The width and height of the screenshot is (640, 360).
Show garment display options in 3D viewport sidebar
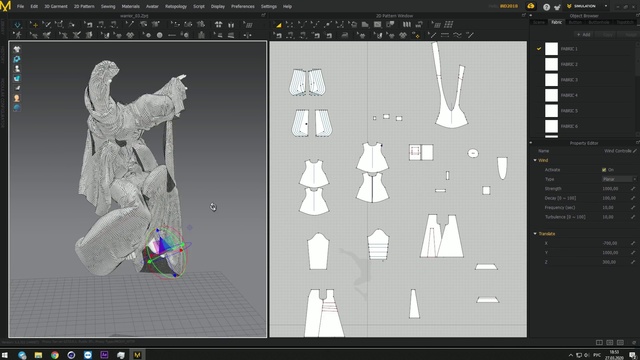[x=17, y=49]
